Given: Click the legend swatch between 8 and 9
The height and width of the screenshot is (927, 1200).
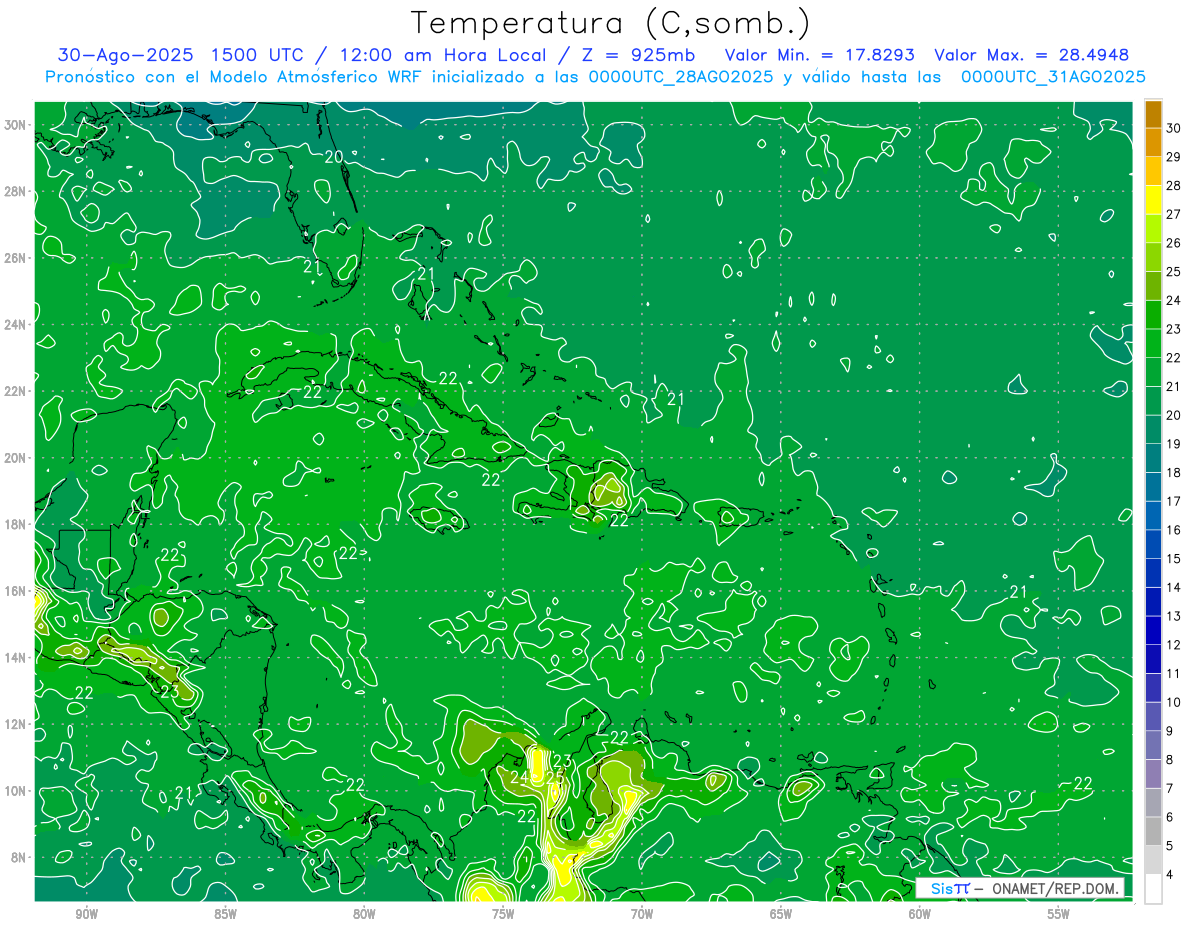Looking at the screenshot, I should pos(1153,745).
